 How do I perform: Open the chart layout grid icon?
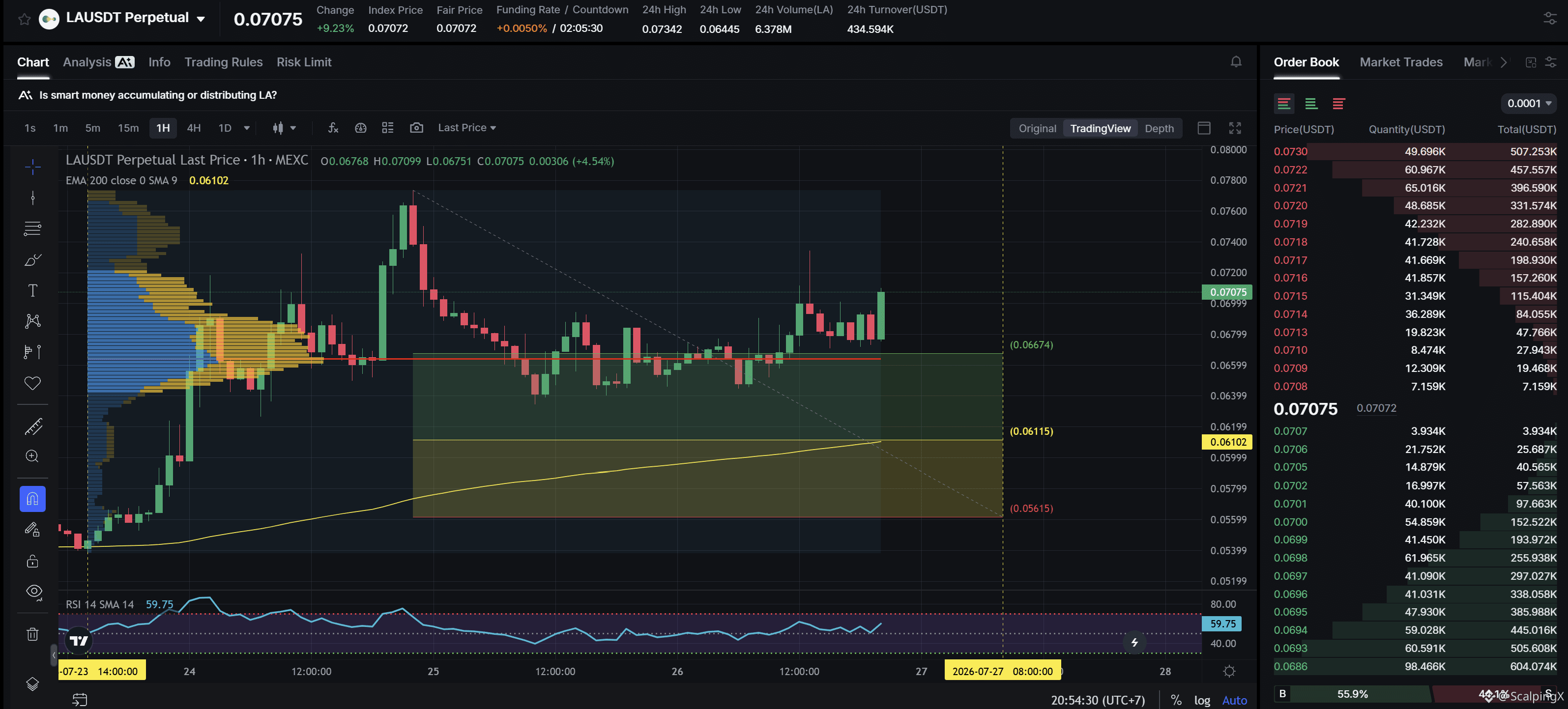click(x=388, y=128)
